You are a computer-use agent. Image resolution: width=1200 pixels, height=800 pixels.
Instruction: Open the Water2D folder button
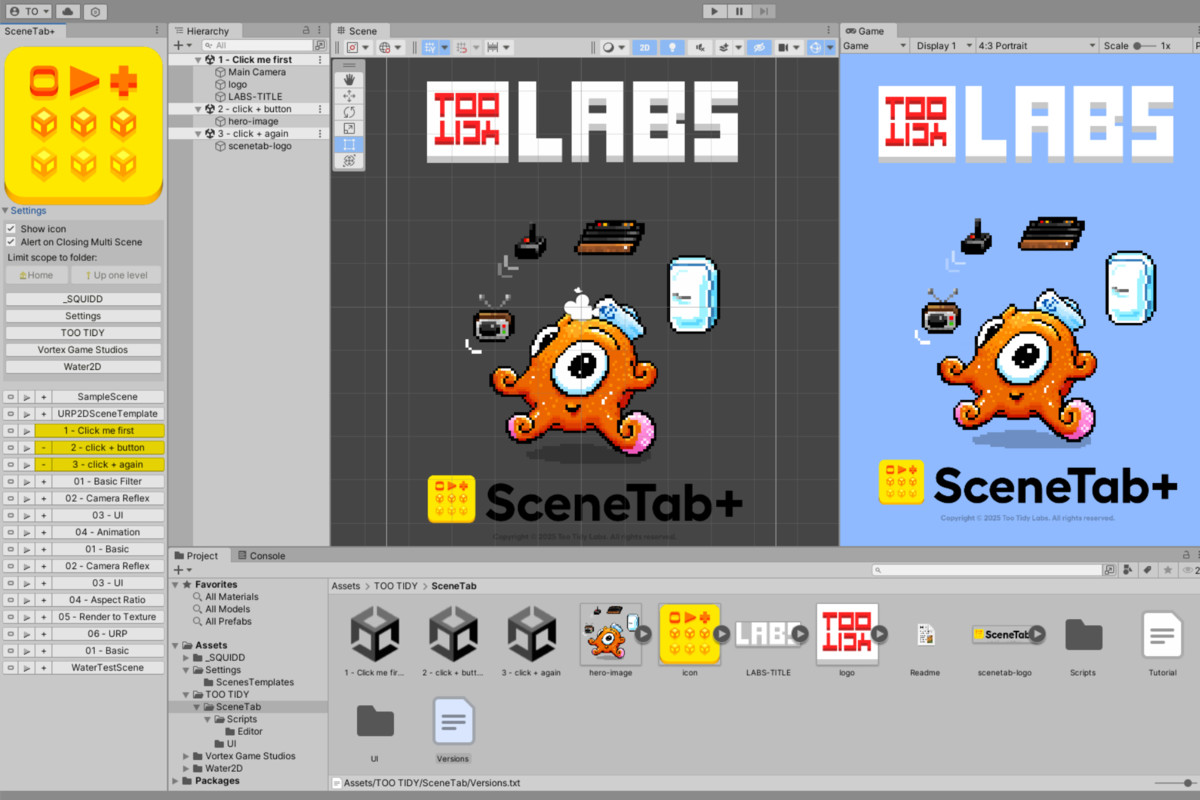(x=83, y=367)
